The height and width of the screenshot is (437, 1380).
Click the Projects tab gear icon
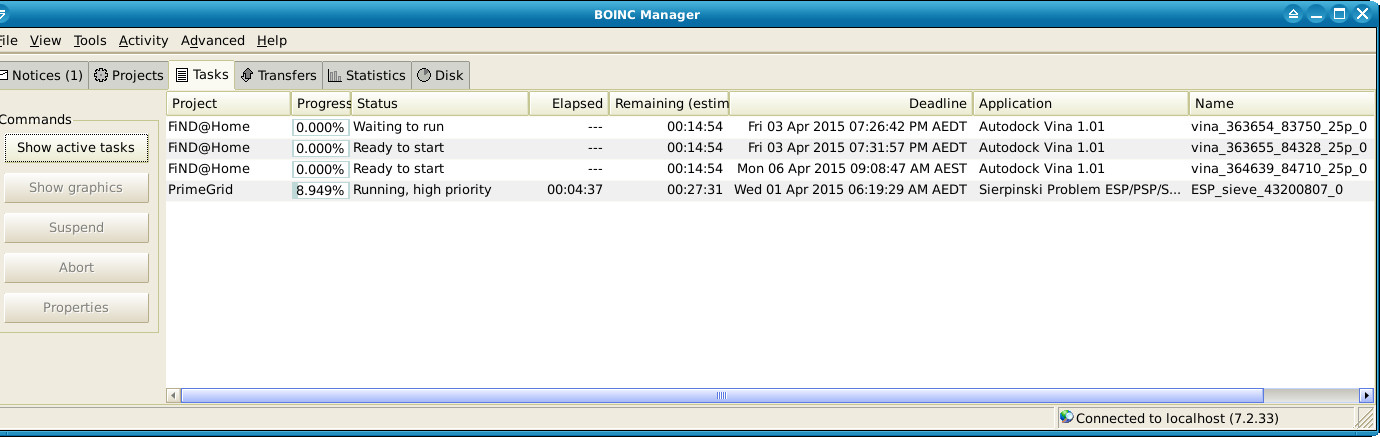click(x=101, y=75)
